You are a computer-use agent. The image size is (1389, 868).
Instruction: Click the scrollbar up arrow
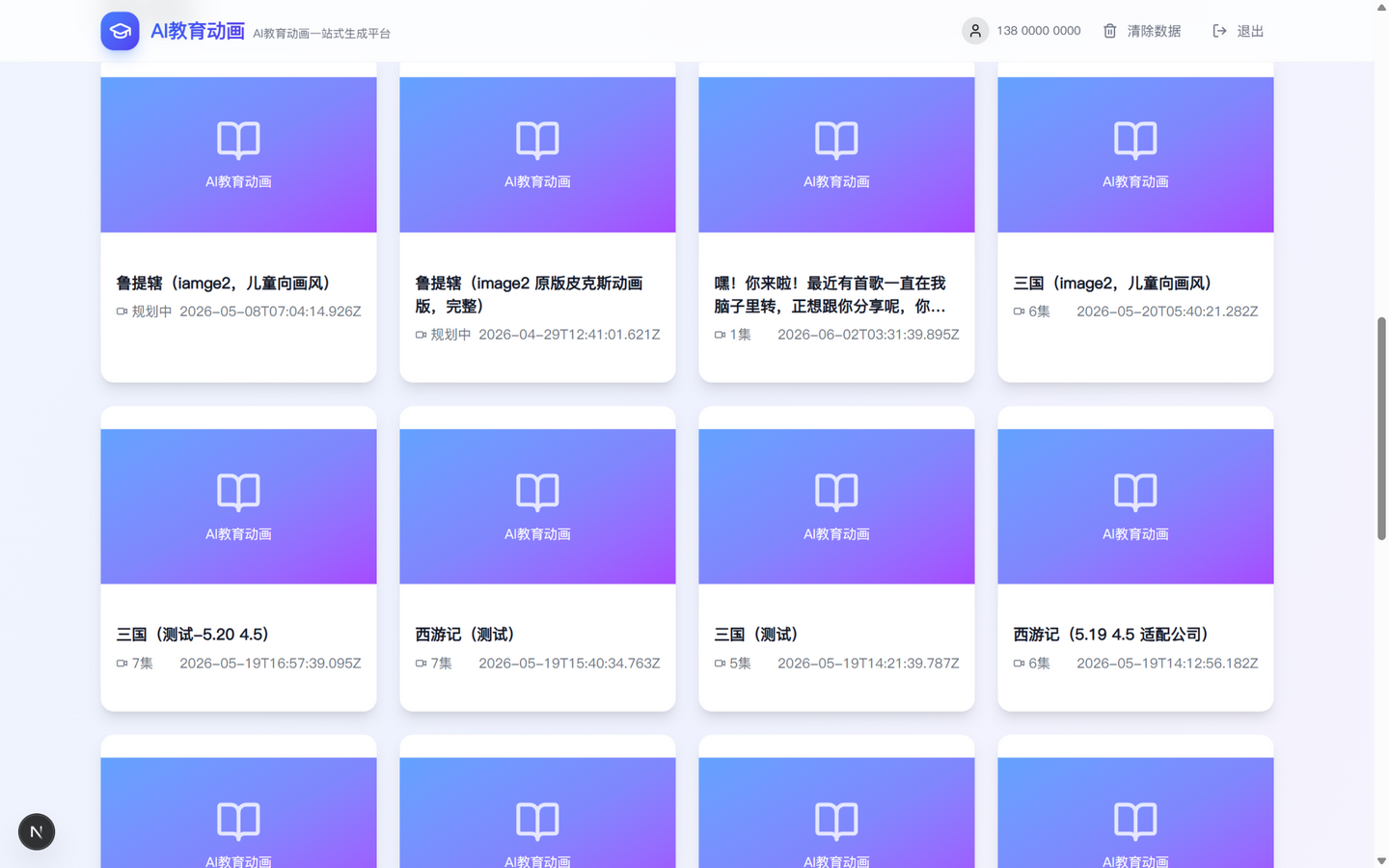pos(1381,7)
